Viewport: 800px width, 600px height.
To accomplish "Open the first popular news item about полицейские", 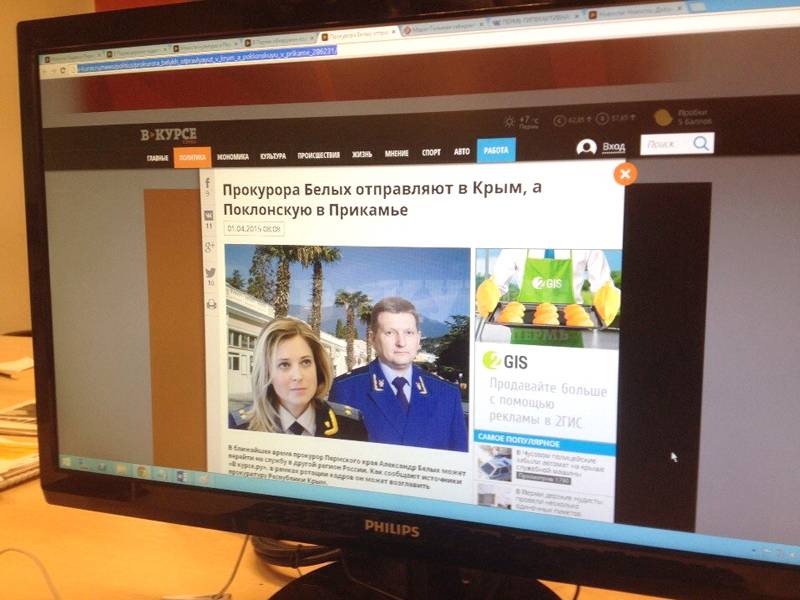I will [559, 465].
